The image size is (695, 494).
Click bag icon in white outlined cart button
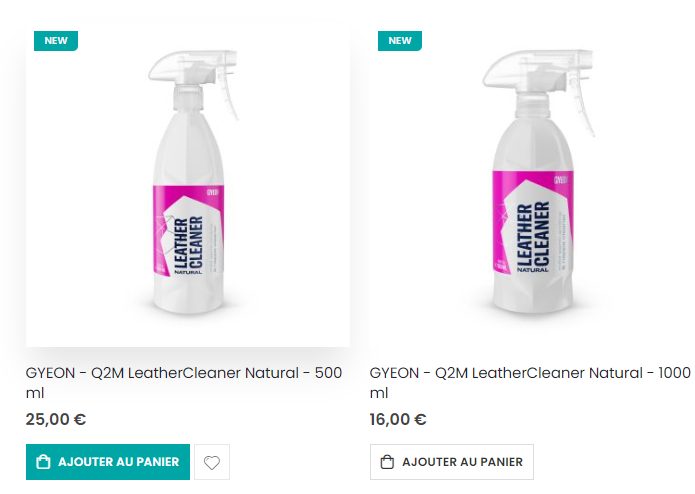(387, 462)
